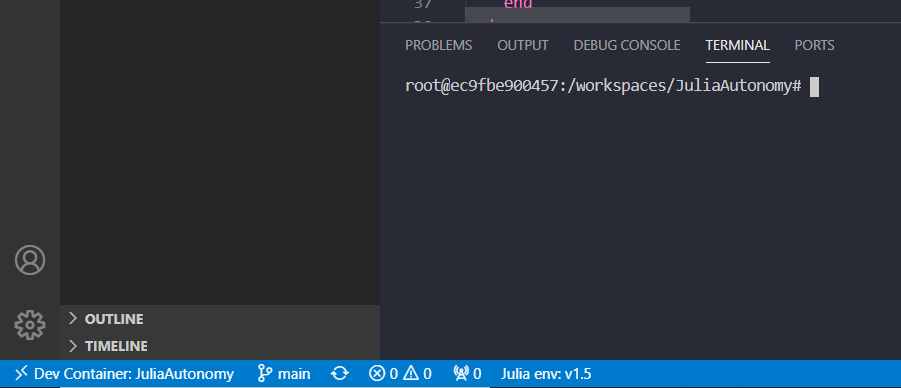Switch to the PROBLEMS tab
Image resolution: width=901 pixels, height=388 pixels.
(x=438, y=45)
